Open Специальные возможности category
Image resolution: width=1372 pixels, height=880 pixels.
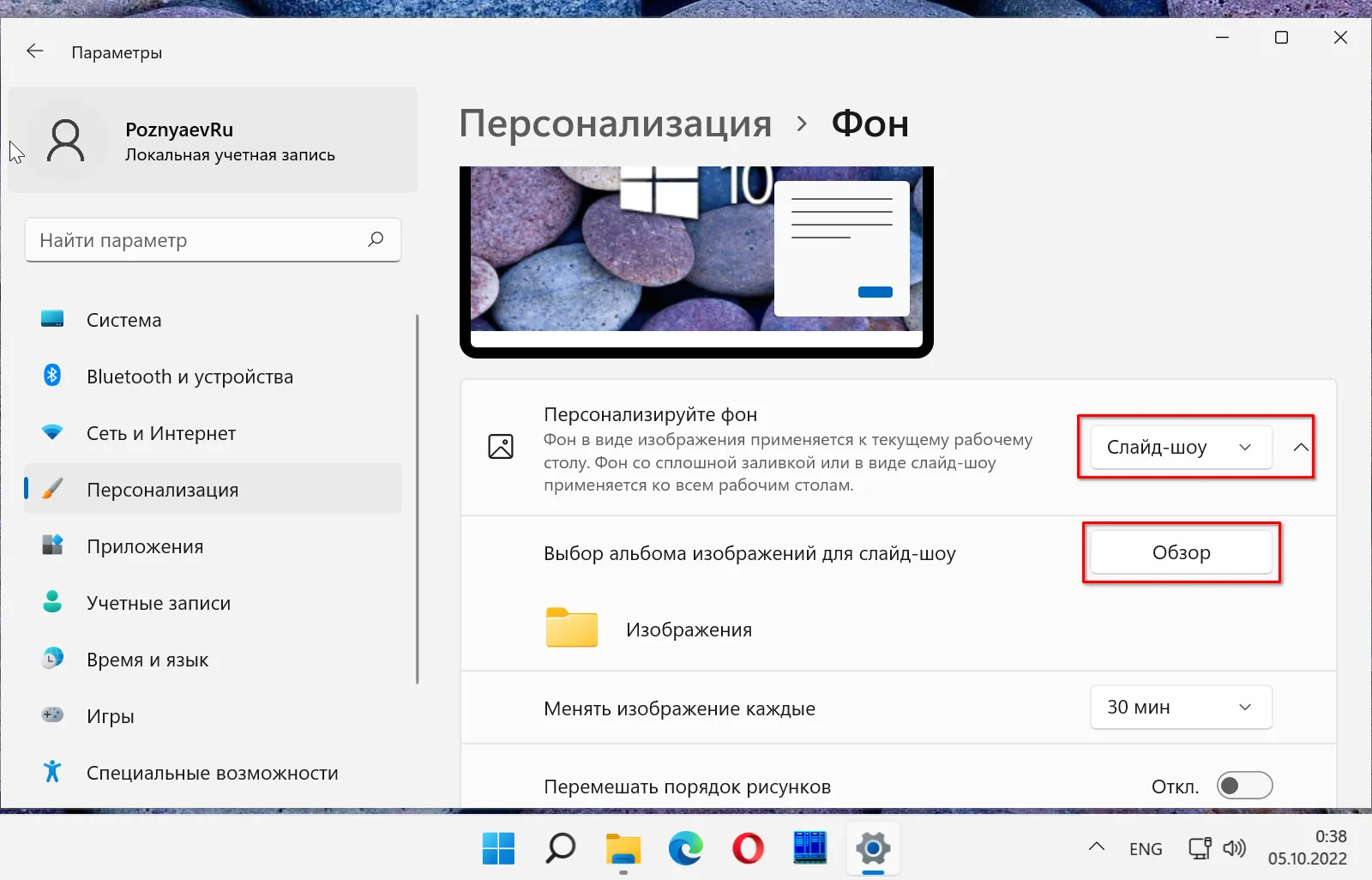coord(213,773)
